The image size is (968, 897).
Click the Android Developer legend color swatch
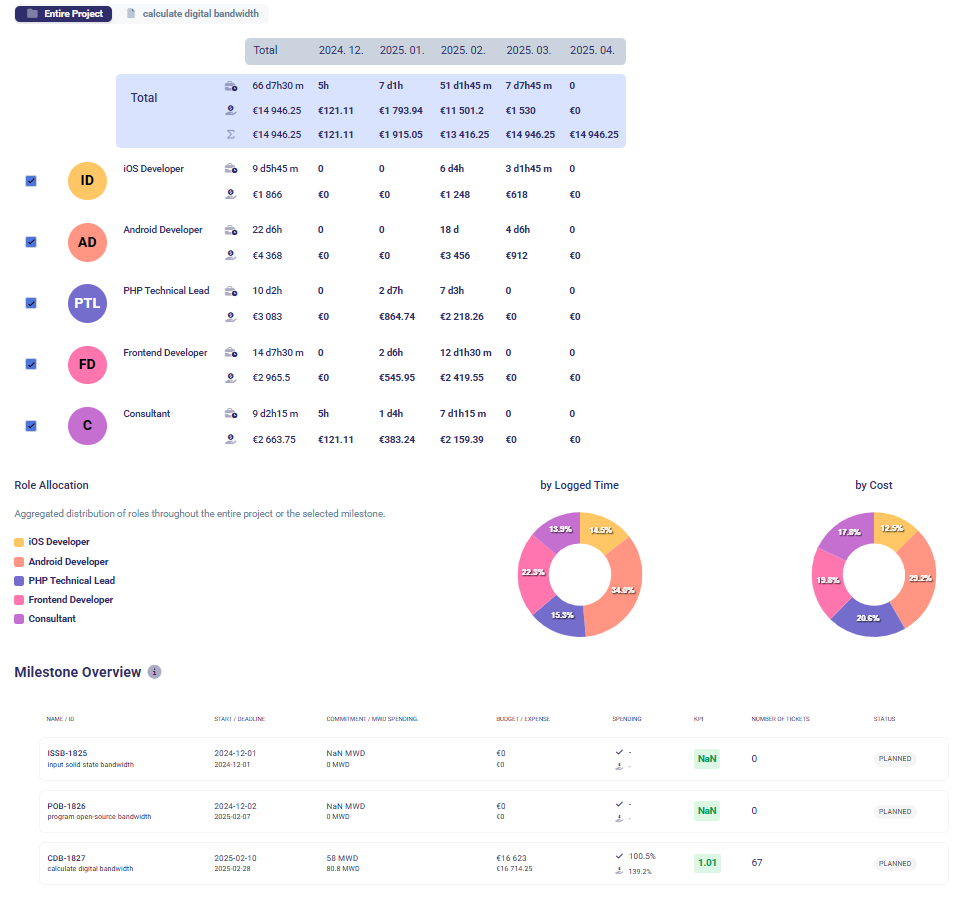19,562
